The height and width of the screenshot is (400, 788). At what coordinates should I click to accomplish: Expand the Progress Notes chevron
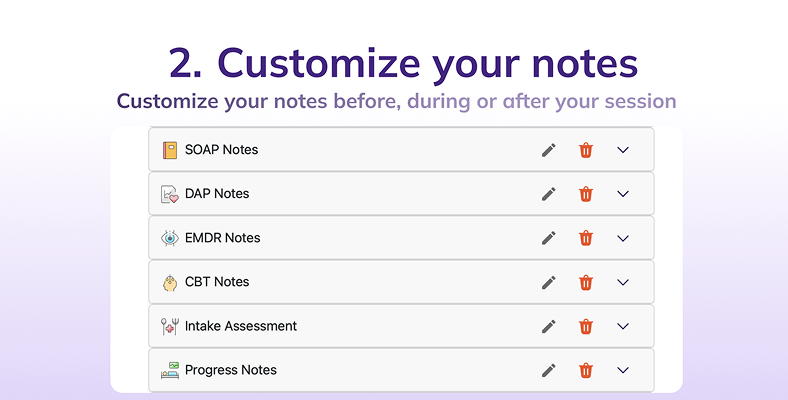point(623,370)
